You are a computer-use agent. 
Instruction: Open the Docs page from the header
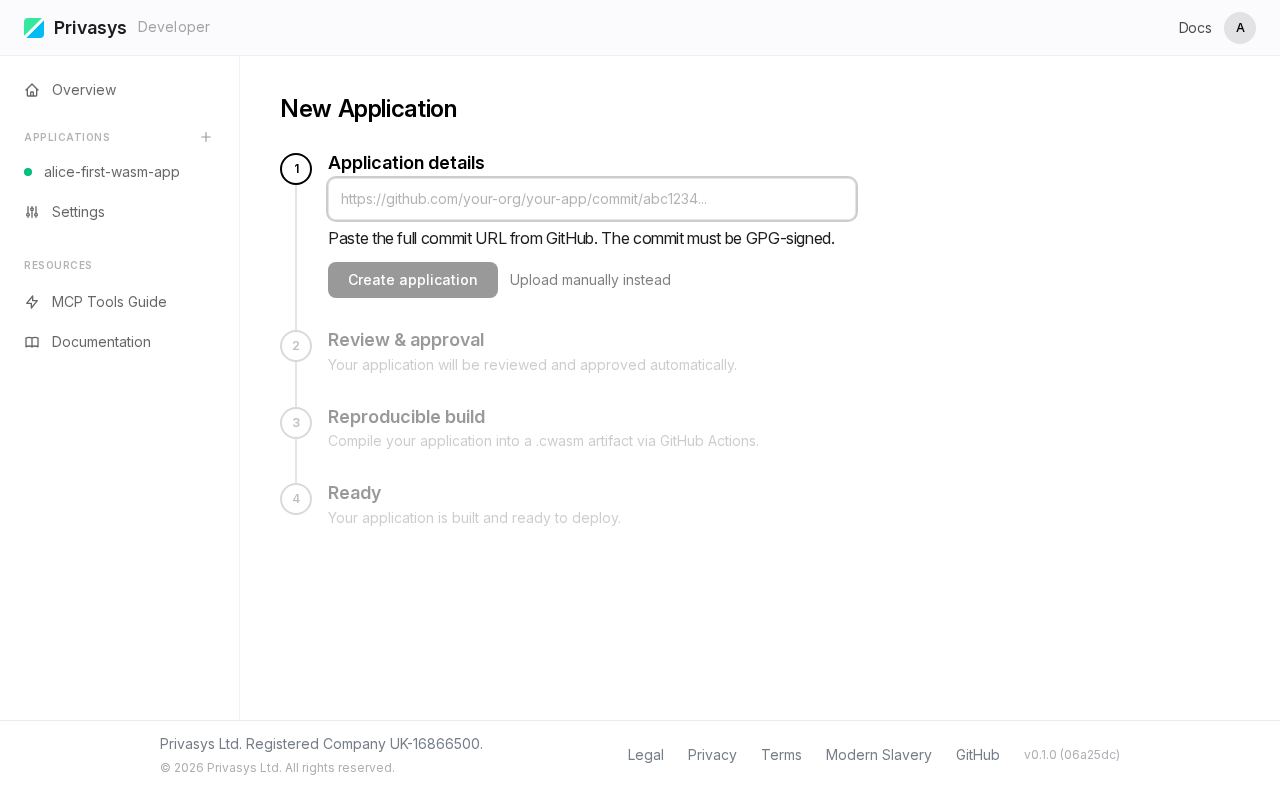1194,27
